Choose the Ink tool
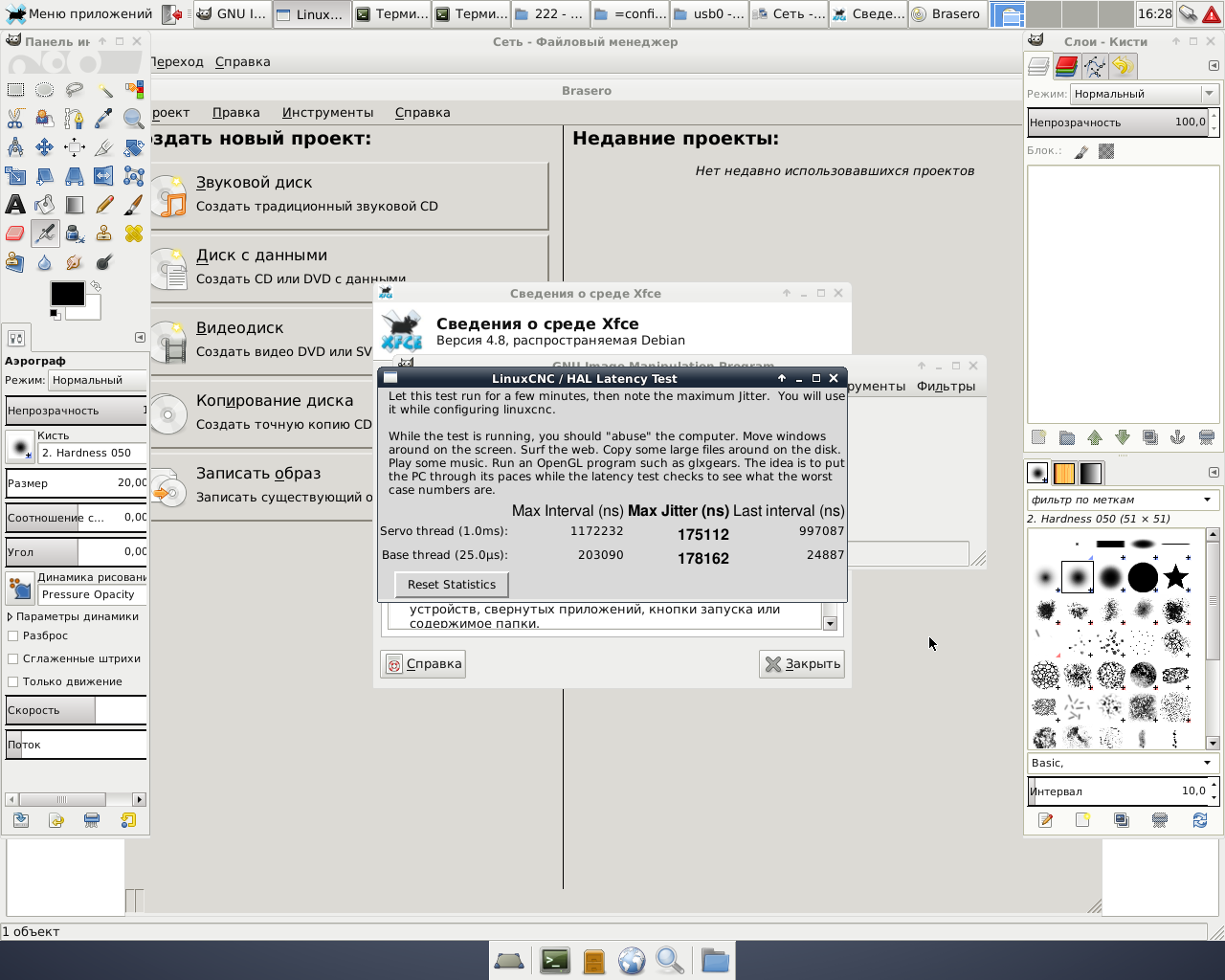The height and width of the screenshot is (980, 1225). pos(75,234)
